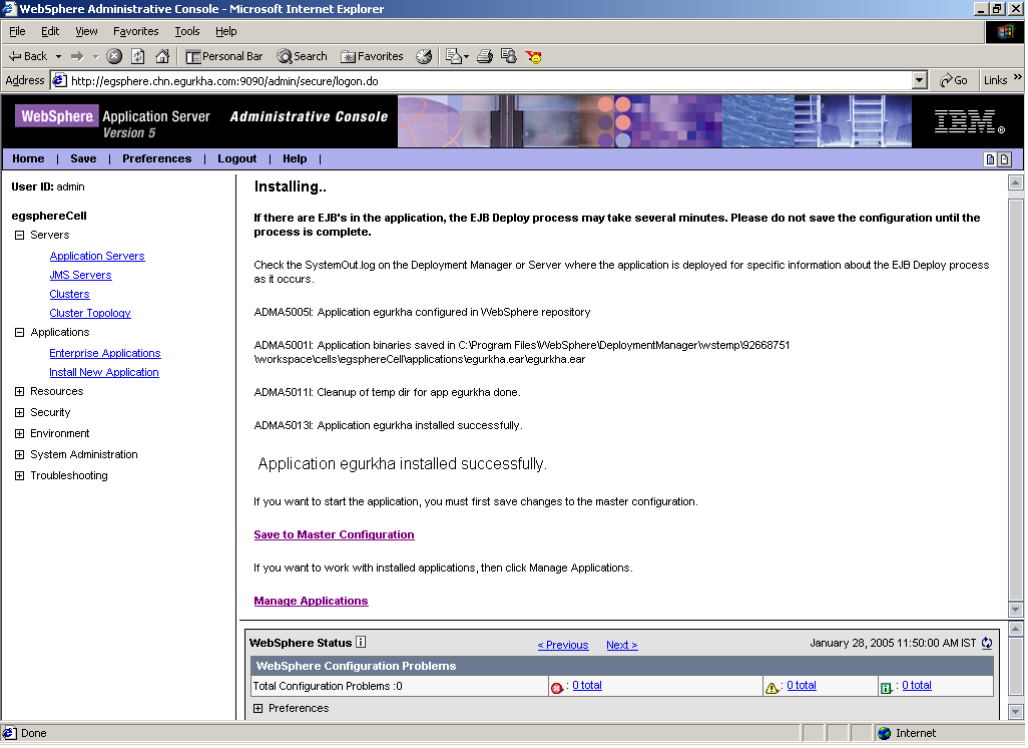Image resolution: width=1028 pixels, height=748 pixels.
Task: Click Save in the console navigation bar
Action: pos(83,159)
